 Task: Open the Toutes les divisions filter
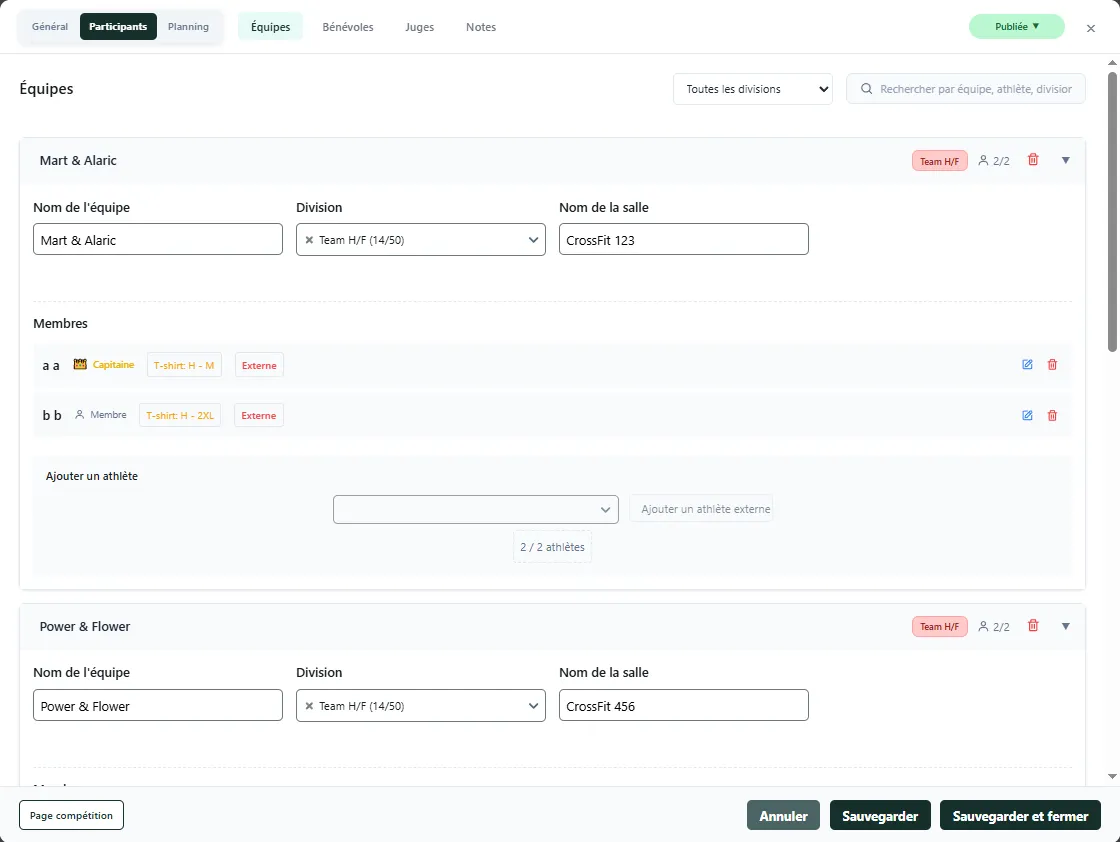pyautogui.click(x=752, y=89)
